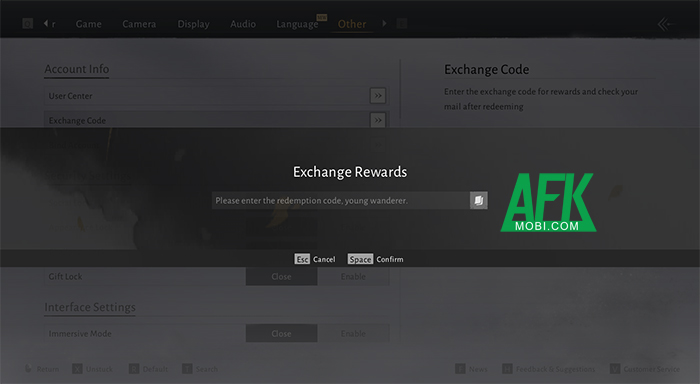The image size is (700, 384).
Task: Click the Gift Lock label
Action: [65, 276]
